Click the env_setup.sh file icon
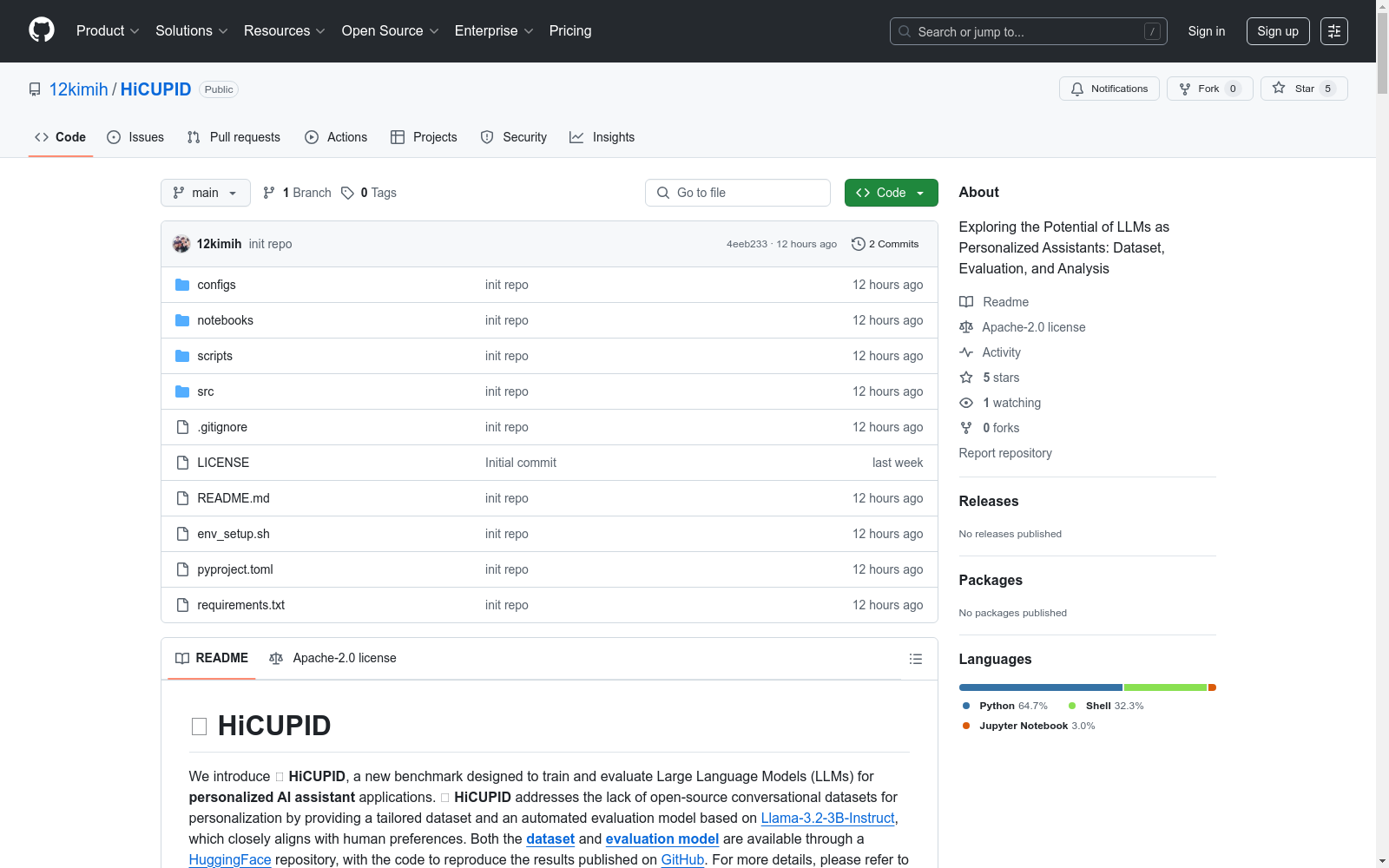The height and width of the screenshot is (868, 1389). [182, 534]
